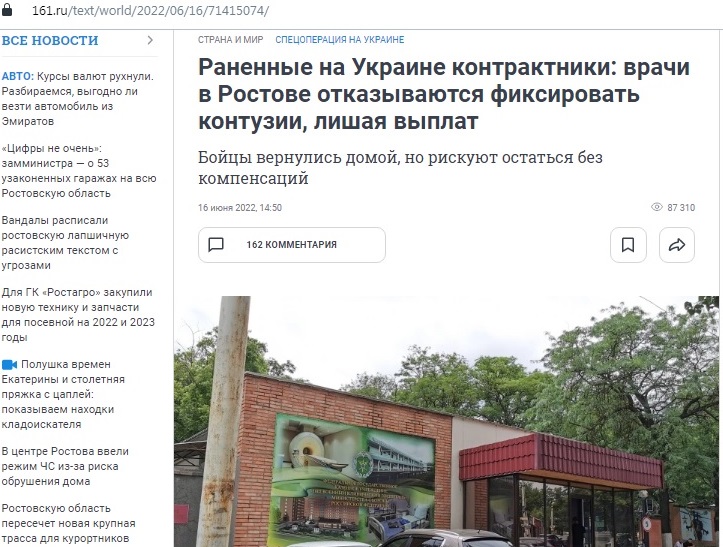The image size is (723, 547).
Task: Click the eye views counter icon
Action: click(657, 207)
